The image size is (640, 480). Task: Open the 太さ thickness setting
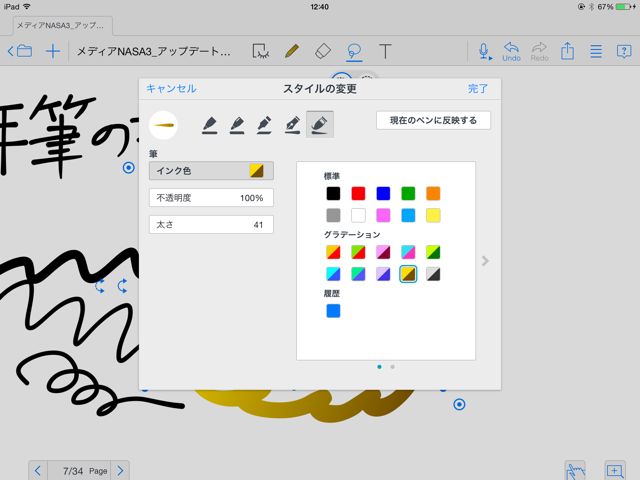pos(211,224)
